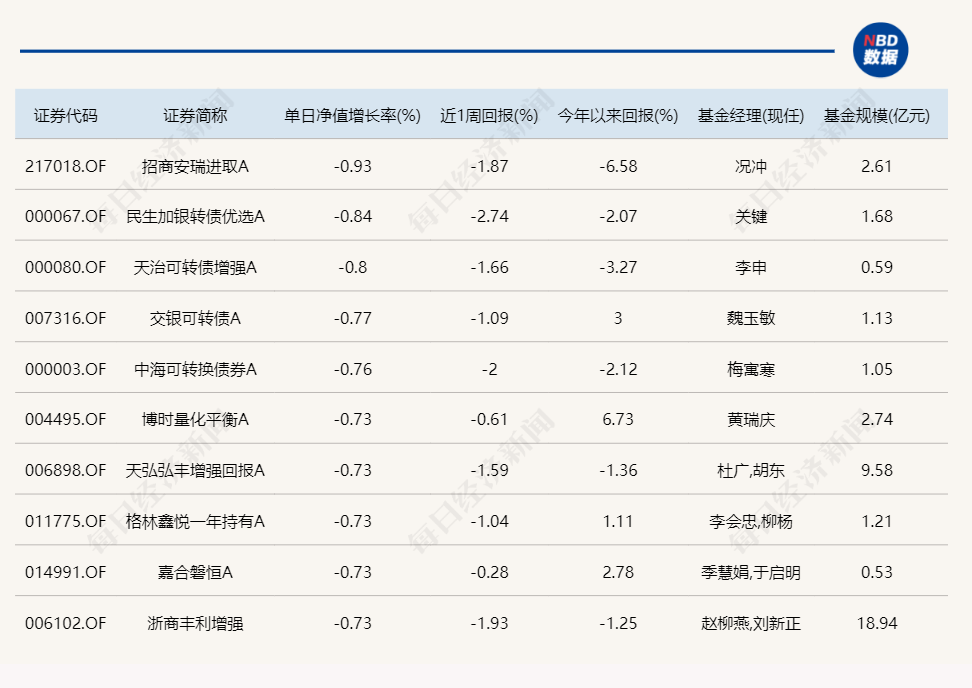Click fund size 9.58

point(877,470)
